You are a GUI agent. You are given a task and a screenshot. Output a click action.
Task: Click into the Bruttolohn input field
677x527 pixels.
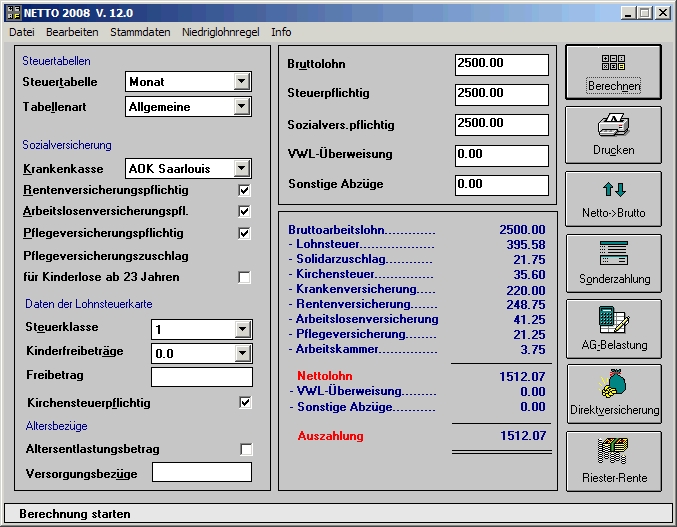[501, 64]
